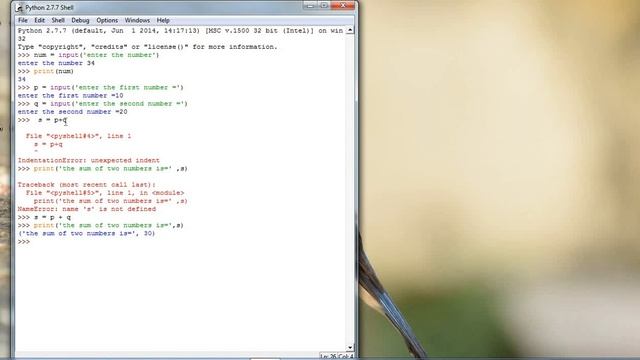This screenshot has height=360, width=640.
Task: Maximize the Python 2.7.7 Shell window
Action: click(324, 6)
